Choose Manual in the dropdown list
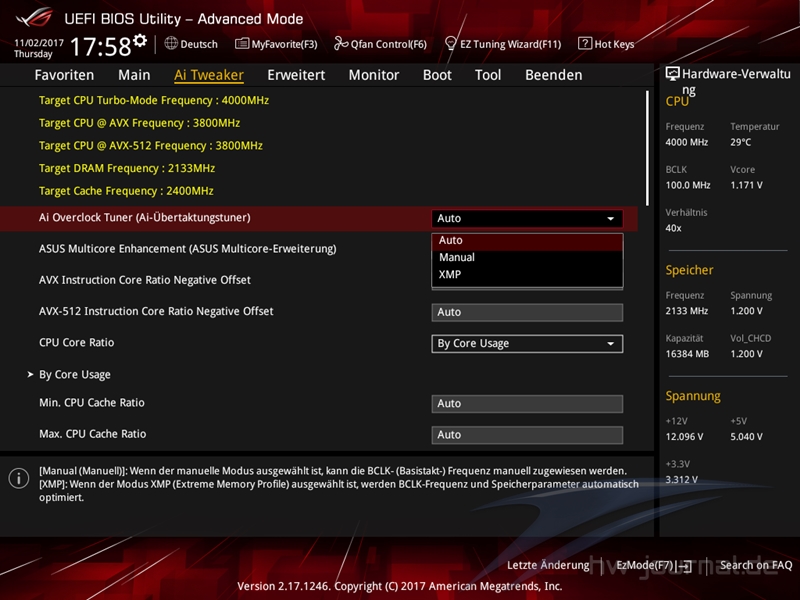This screenshot has width=800, height=600. pos(527,258)
